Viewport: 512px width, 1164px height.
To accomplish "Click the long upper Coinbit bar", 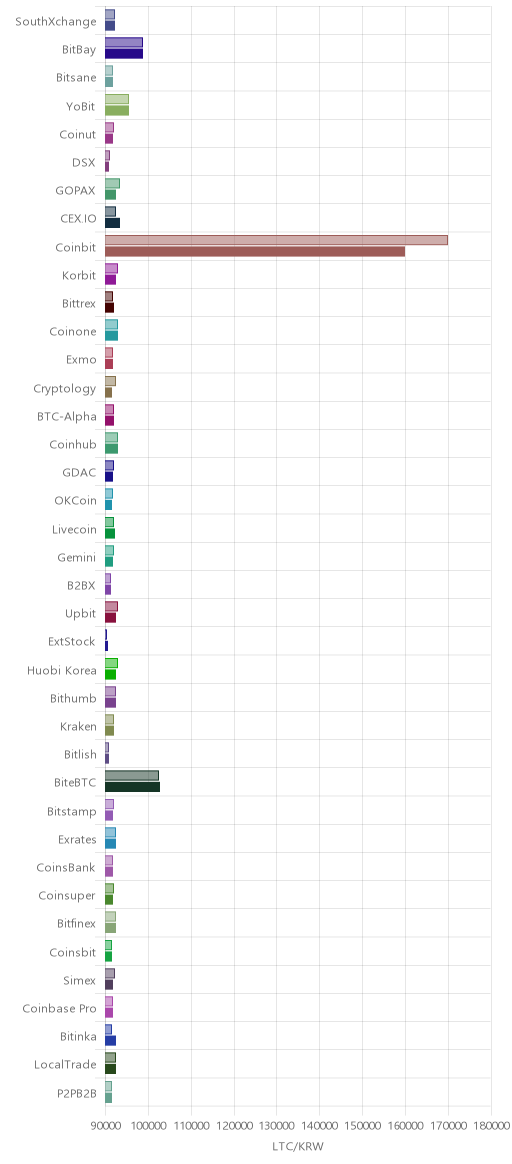I will [x=276, y=240].
